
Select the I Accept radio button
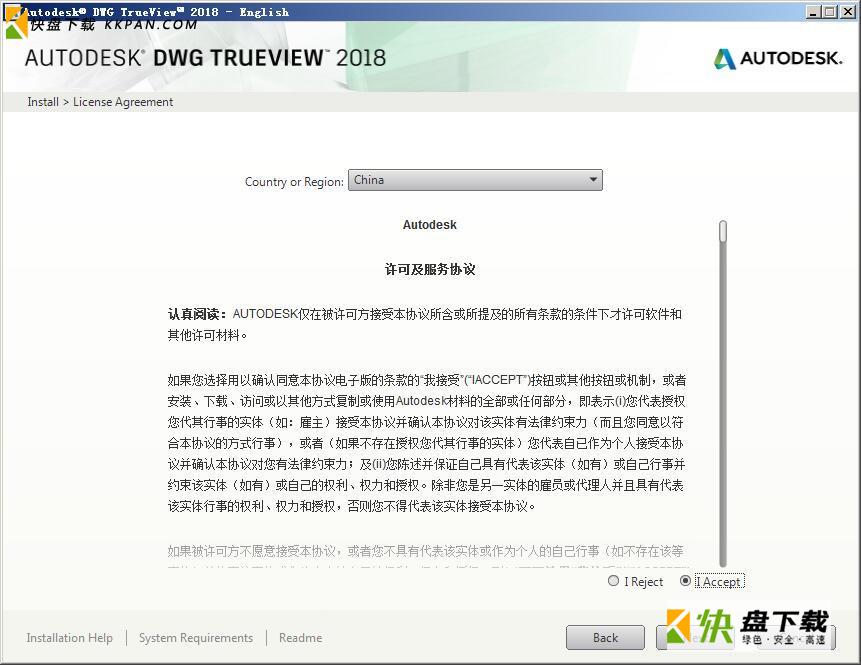(x=685, y=581)
